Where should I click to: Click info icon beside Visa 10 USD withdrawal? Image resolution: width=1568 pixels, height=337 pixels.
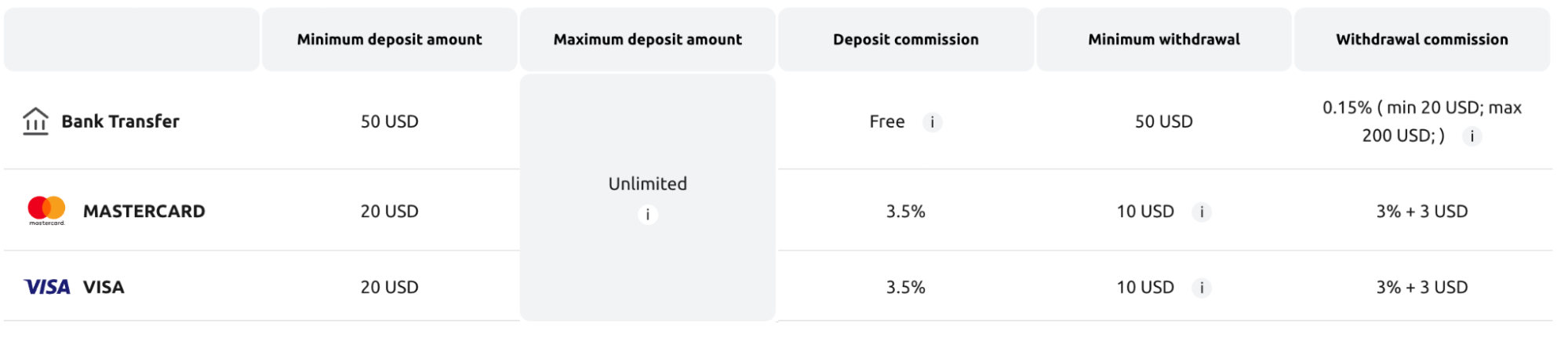click(x=1201, y=288)
